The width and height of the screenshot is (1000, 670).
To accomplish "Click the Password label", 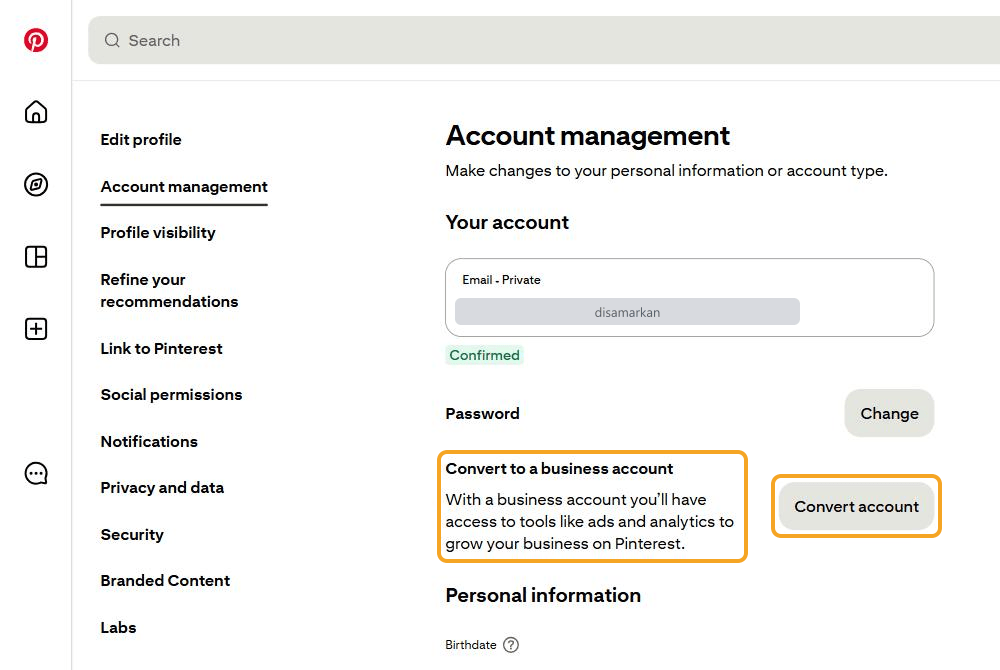I will pyautogui.click(x=483, y=414).
